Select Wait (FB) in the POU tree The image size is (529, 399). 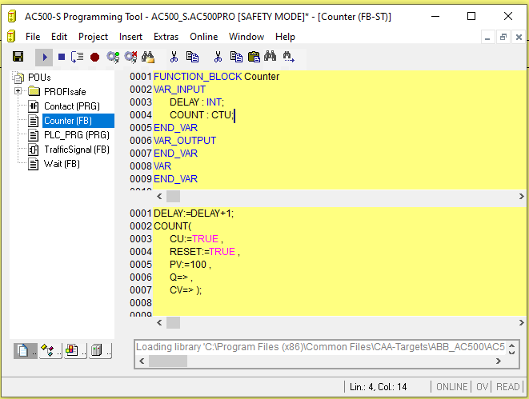[x=61, y=164]
